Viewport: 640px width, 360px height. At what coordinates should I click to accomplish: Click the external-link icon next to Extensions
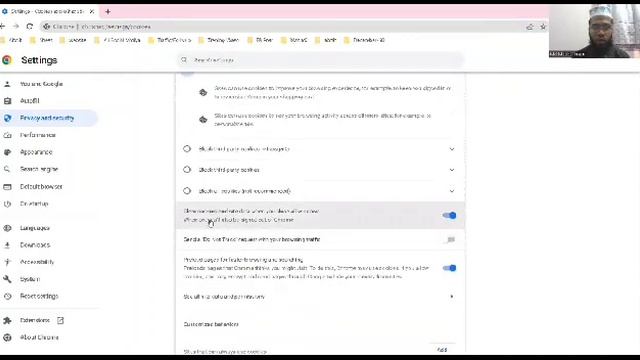pos(60,320)
